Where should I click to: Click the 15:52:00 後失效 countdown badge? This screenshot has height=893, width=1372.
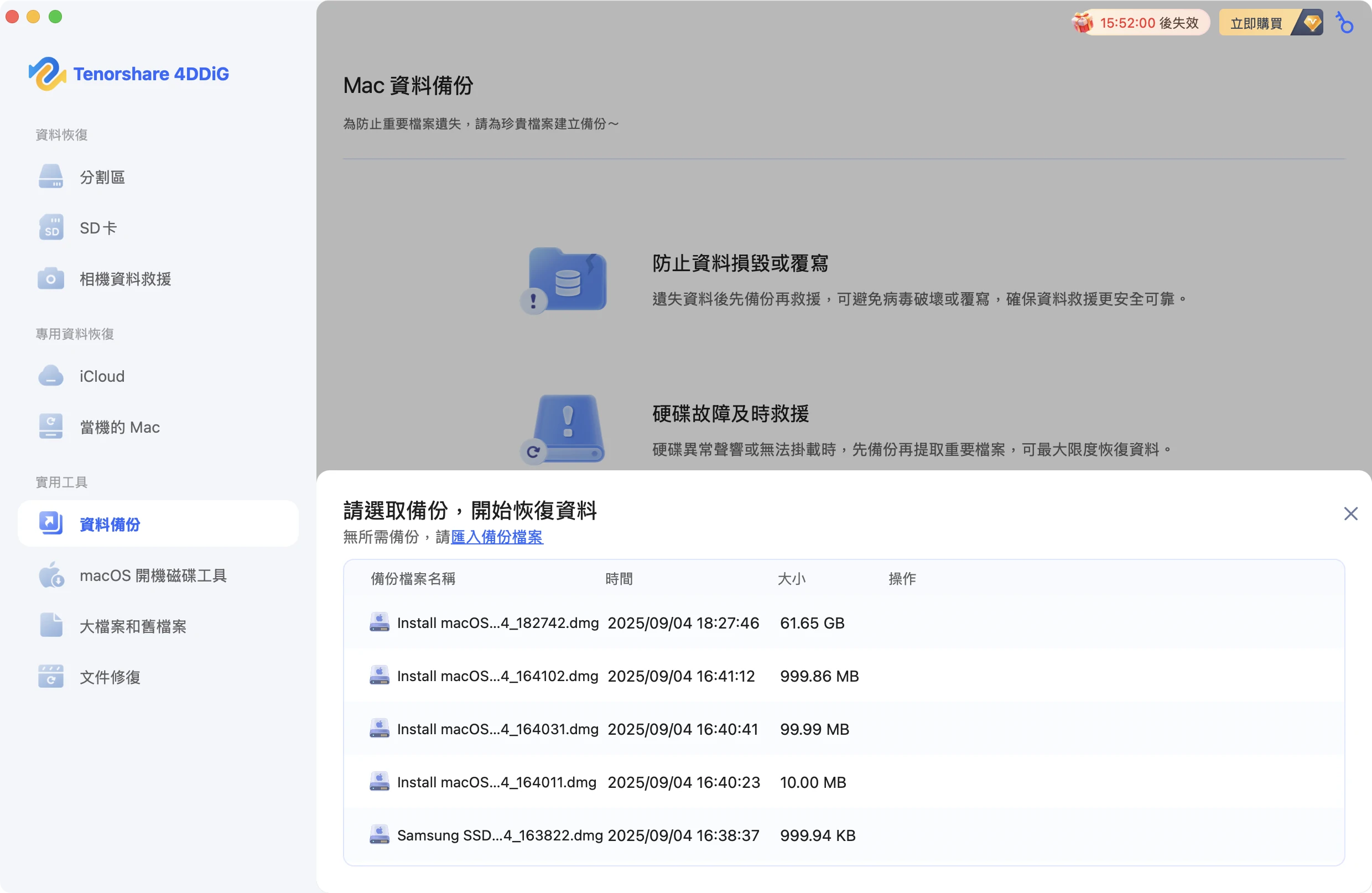point(1141,23)
